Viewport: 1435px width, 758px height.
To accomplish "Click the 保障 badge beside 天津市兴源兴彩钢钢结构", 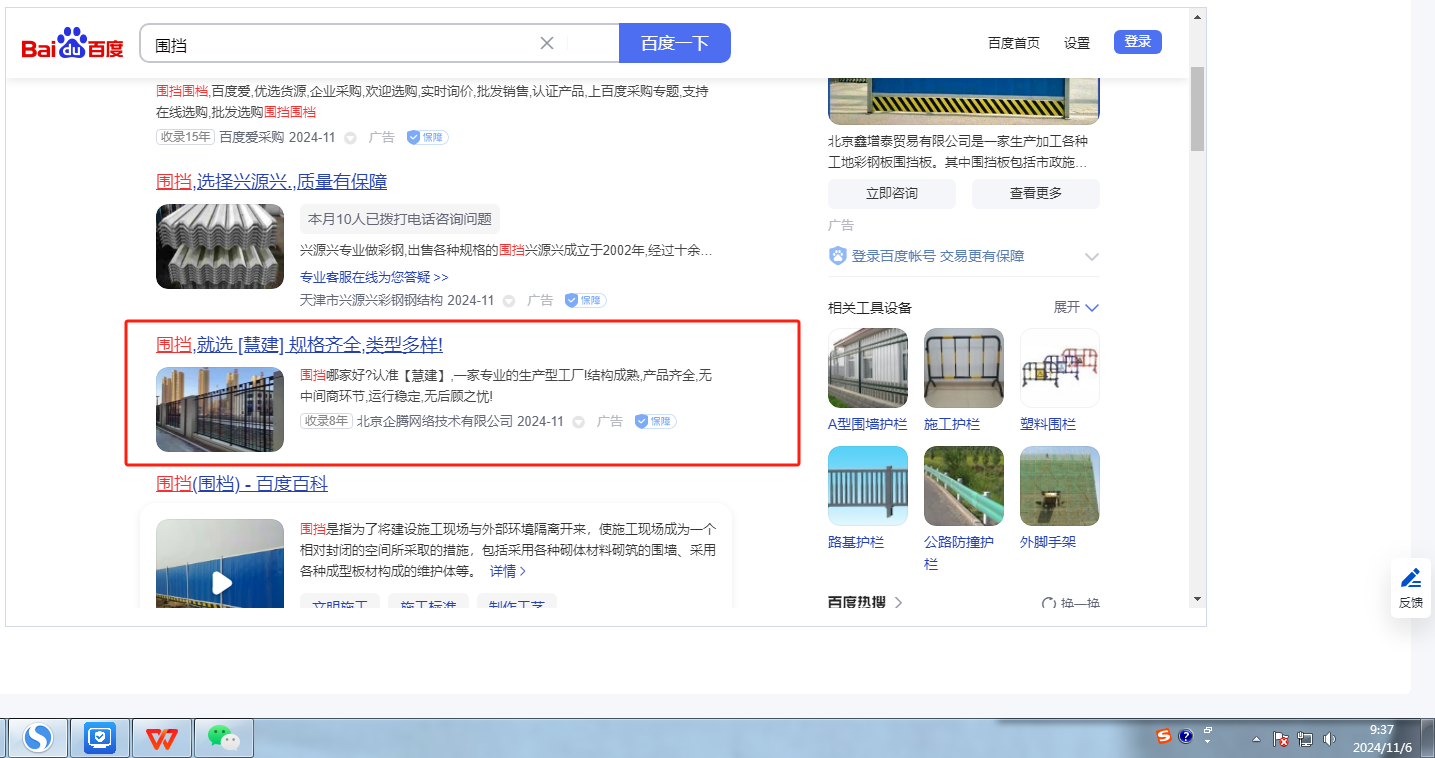I will point(585,300).
